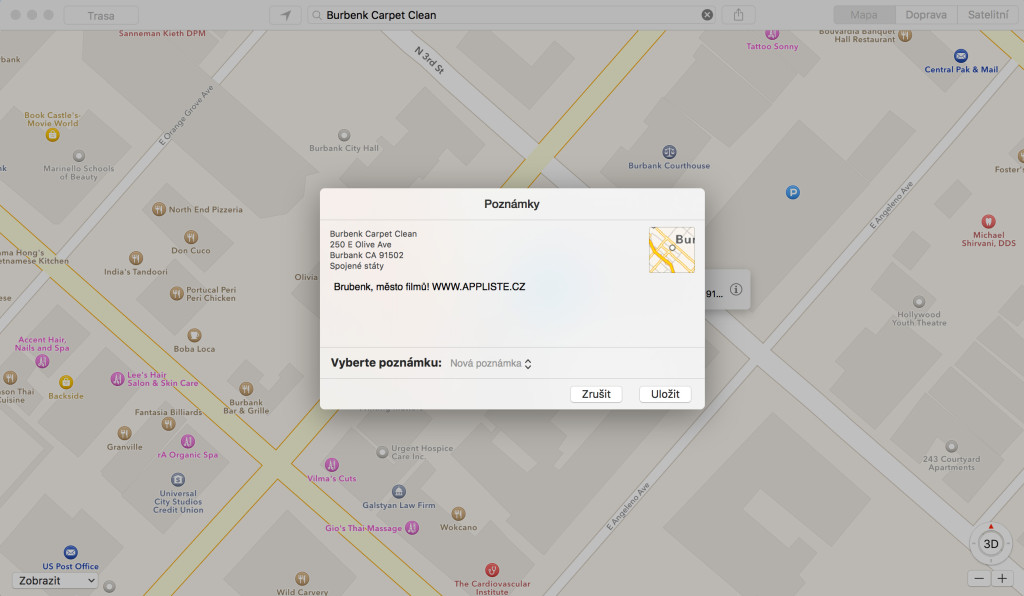Click the Bouvardia Banquet Hall Restaurant icon
The height and width of the screenshot is (596, 1024).
point(904,36)
